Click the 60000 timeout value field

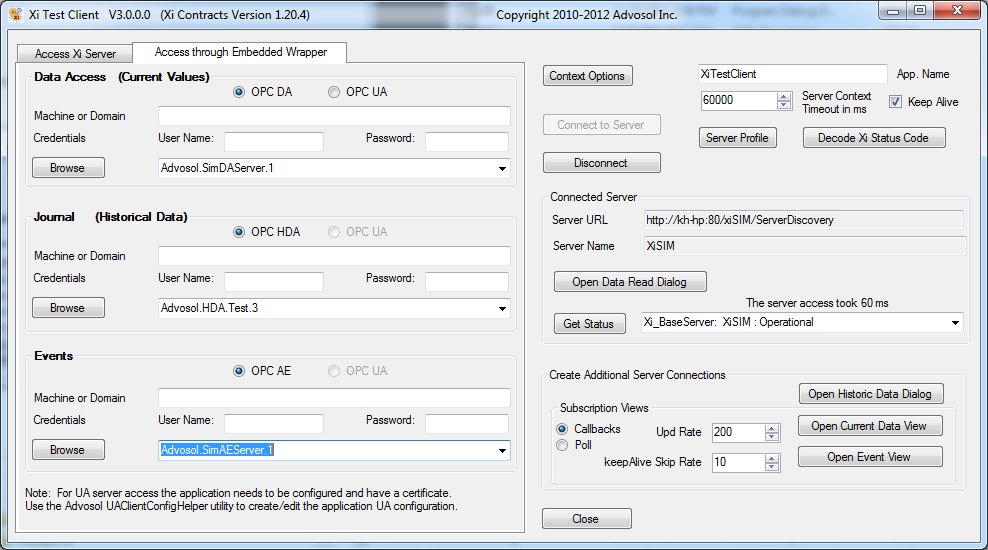tap(739, 101)
